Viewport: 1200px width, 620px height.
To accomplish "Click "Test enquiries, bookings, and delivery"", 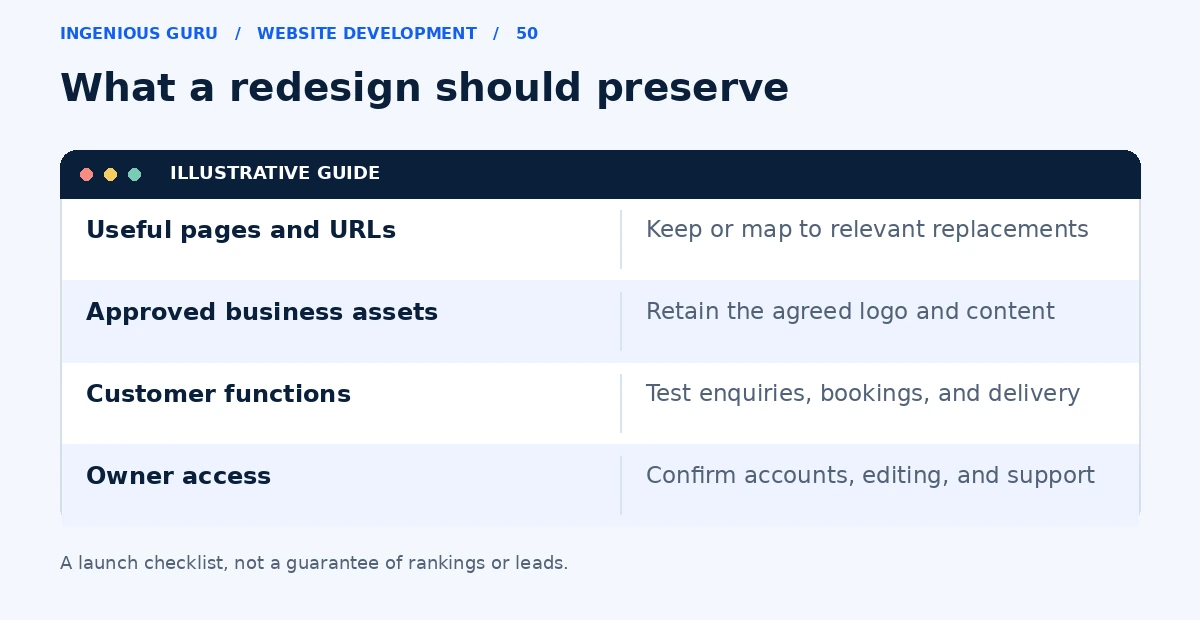I will 863,394.
